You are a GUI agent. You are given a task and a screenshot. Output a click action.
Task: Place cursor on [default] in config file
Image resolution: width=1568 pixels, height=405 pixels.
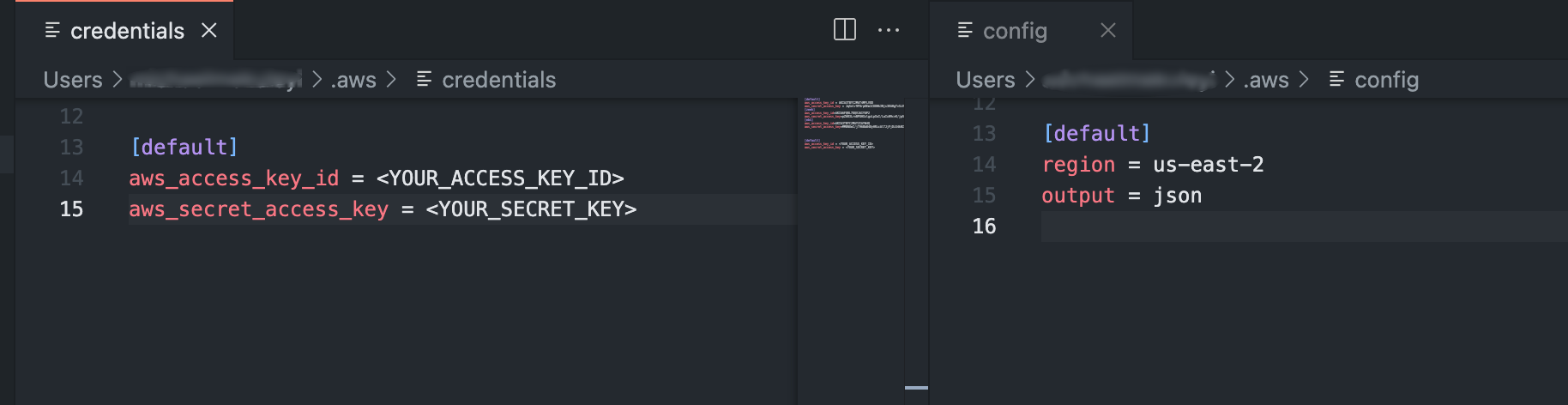[x=1096, y=134]
